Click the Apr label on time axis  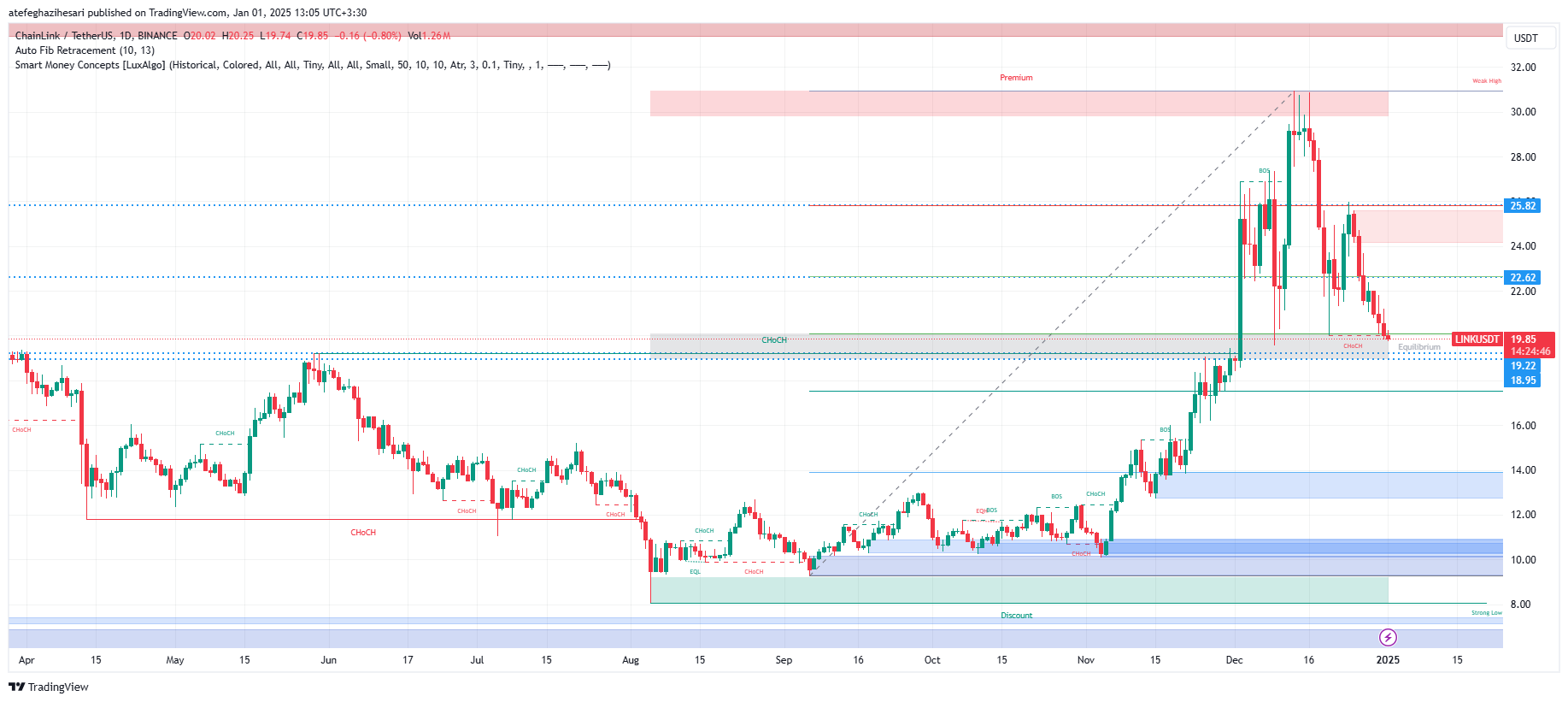click(26, 660)
